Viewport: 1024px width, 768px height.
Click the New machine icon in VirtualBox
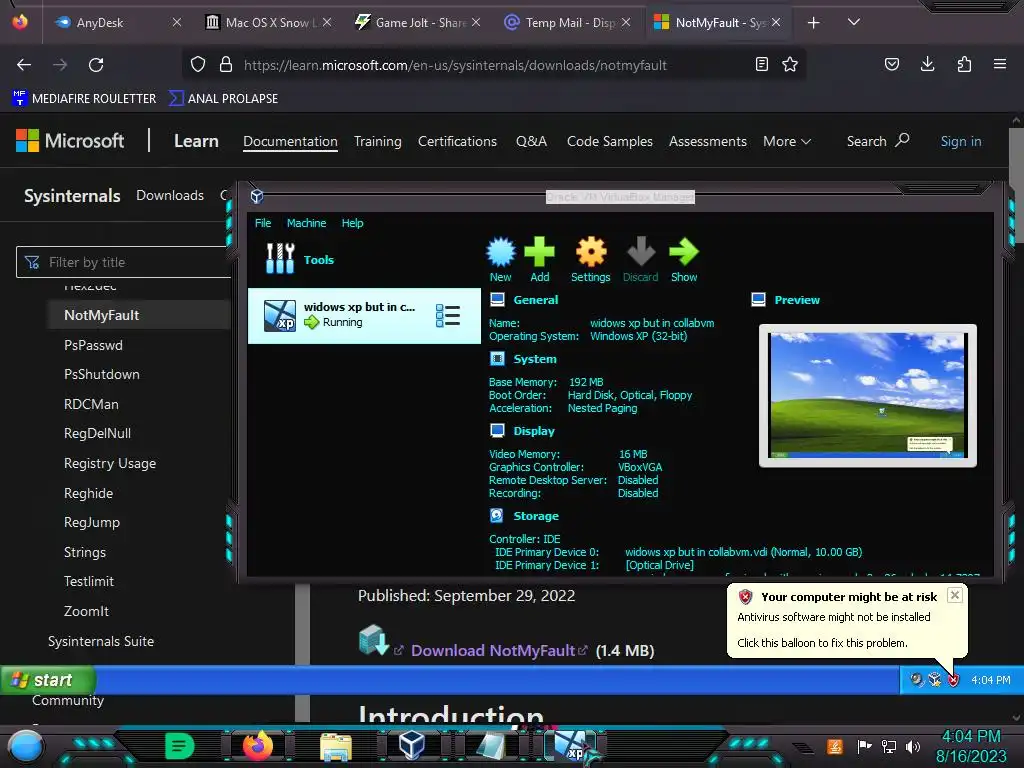[501, 252]
